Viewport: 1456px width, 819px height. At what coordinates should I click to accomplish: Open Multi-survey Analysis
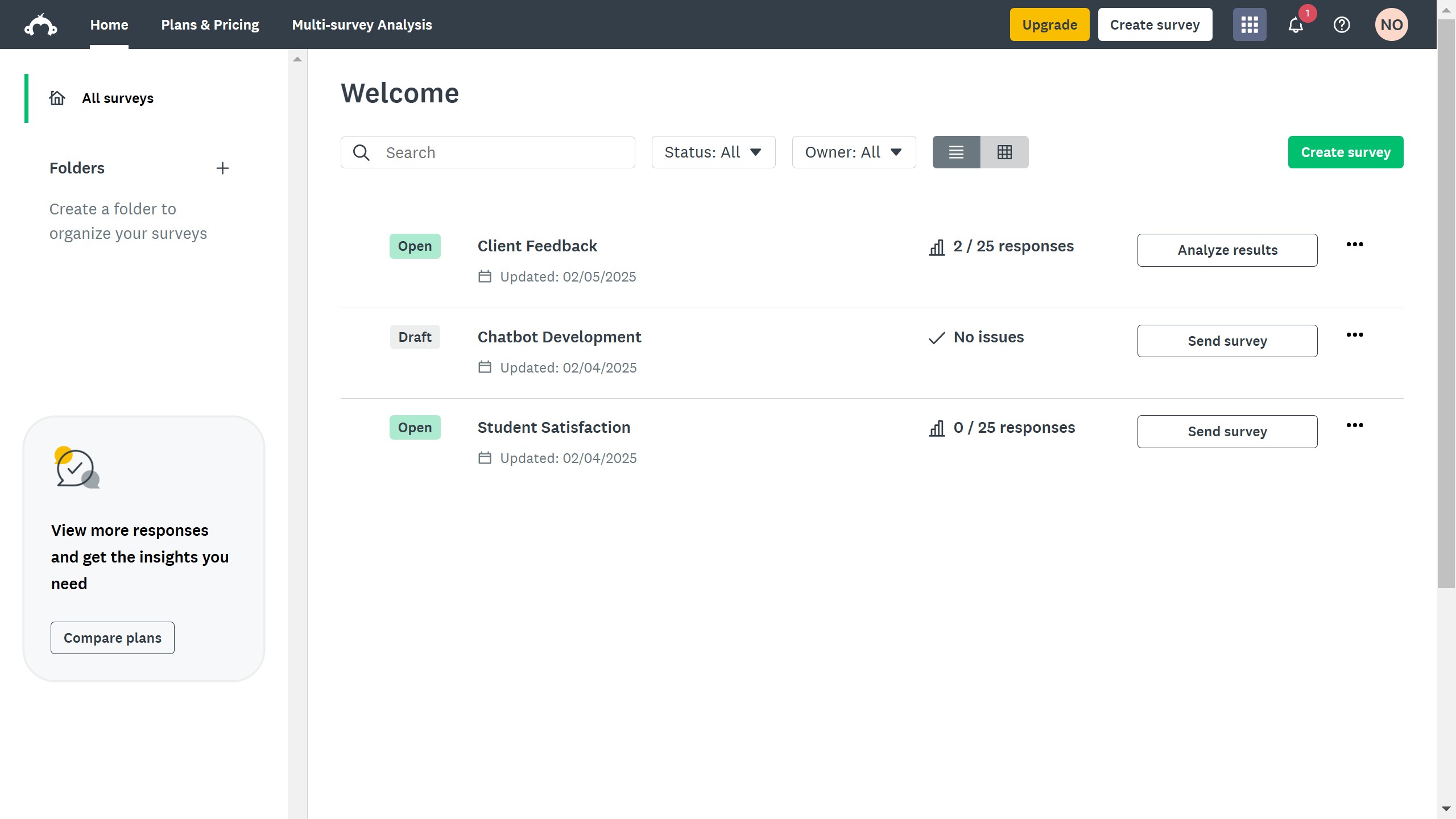coord(362,25)
